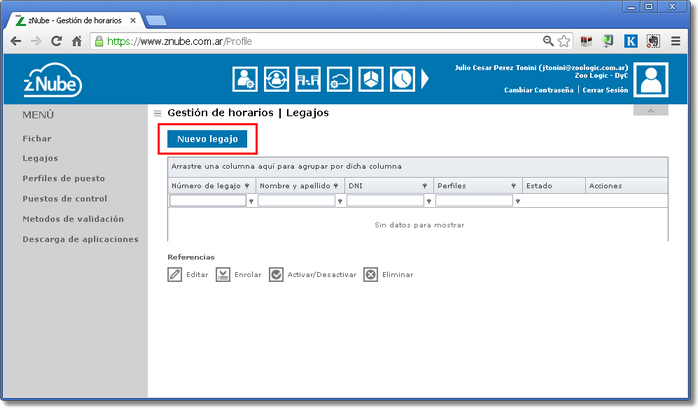Select Perfiles de puesto menu item
The image size is (698, 410).
pos(63,178)
